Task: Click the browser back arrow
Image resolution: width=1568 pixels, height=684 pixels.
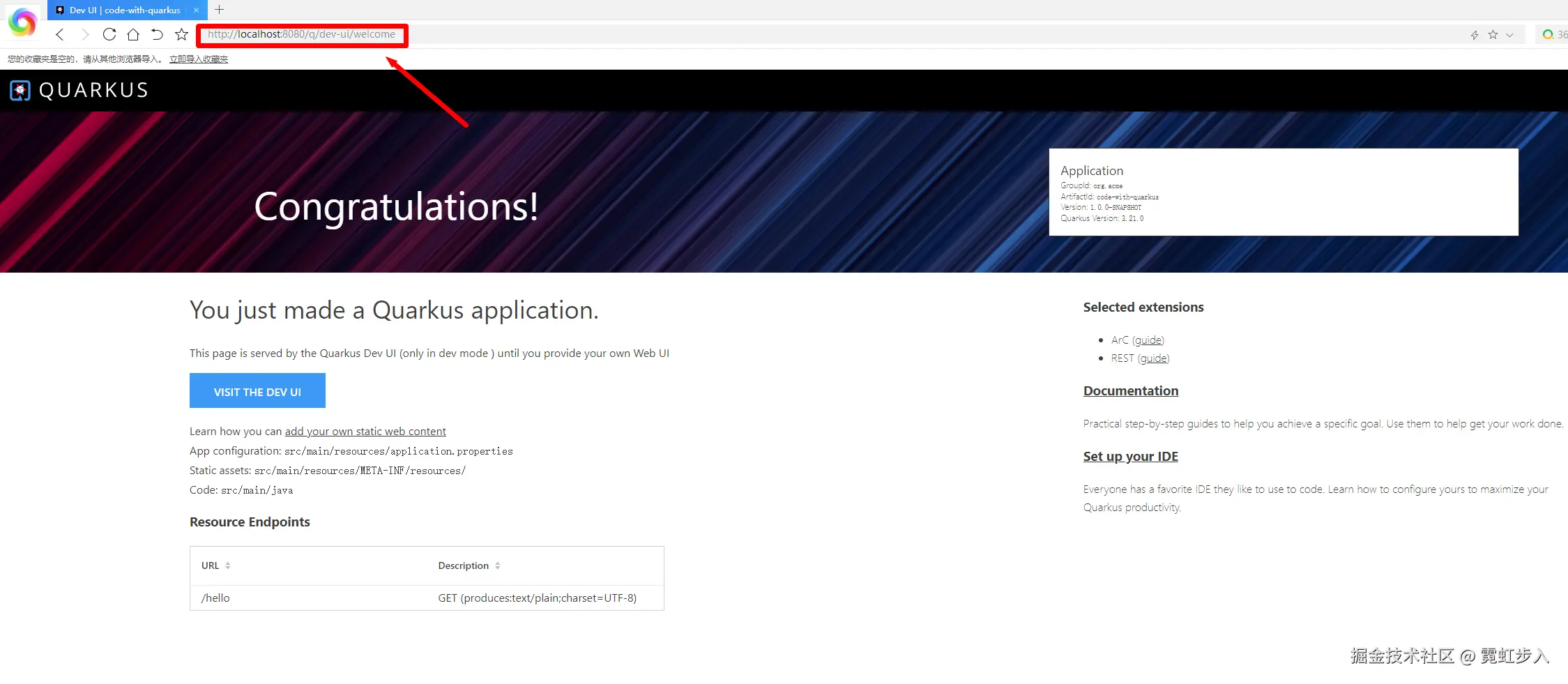Action: (x=60, y=34)
